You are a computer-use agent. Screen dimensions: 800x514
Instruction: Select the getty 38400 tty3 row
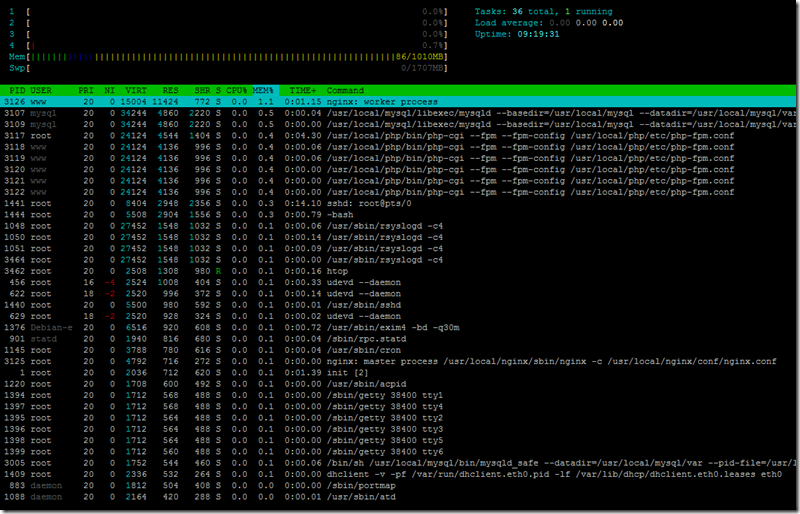[398, 429]
